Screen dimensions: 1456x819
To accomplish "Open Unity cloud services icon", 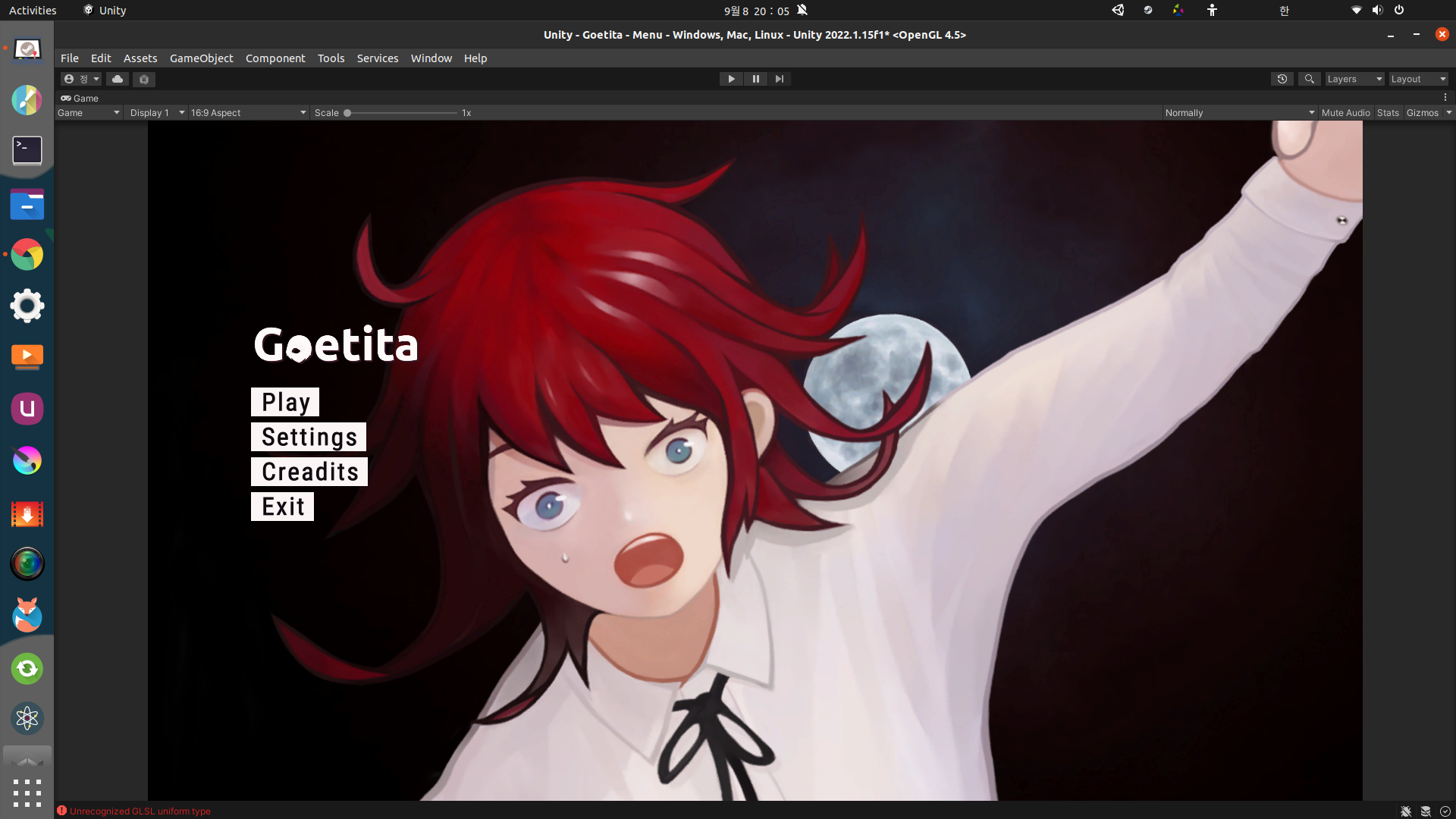I will (118, 79).
